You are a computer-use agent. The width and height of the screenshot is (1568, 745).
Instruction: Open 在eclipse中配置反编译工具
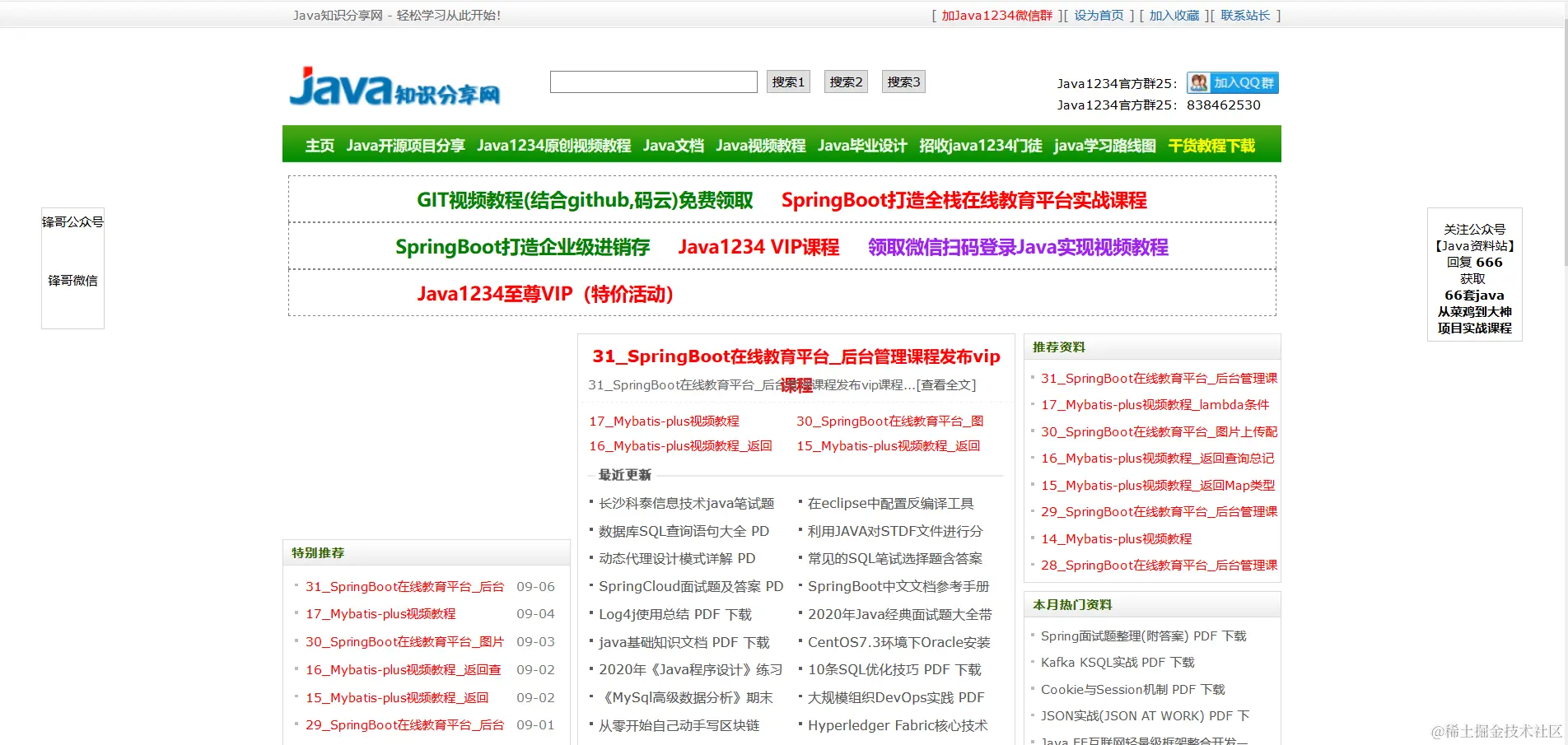(890, 503)
